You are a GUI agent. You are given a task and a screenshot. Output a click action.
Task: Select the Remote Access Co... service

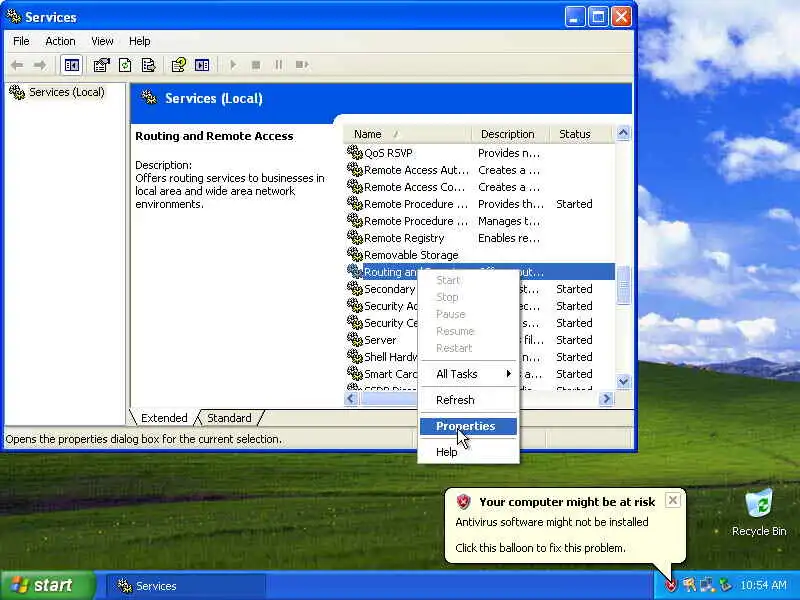[x=480, y=187]
